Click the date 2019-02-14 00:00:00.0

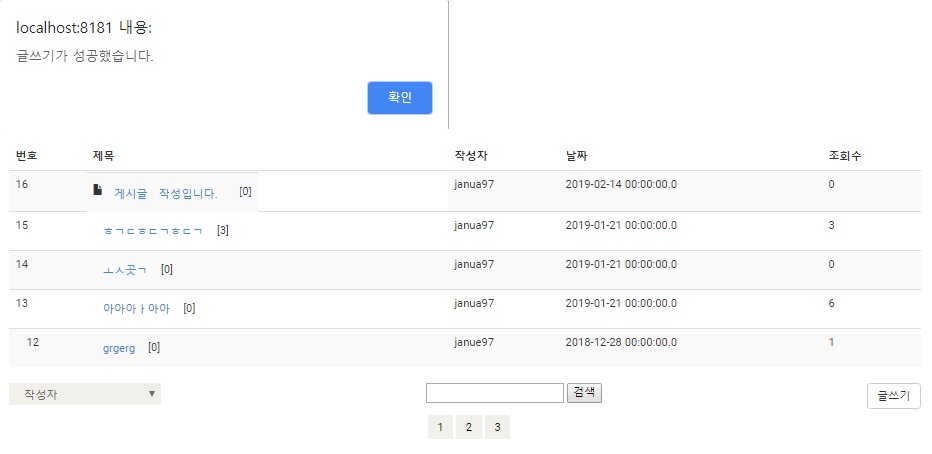[x=621, y=184]
